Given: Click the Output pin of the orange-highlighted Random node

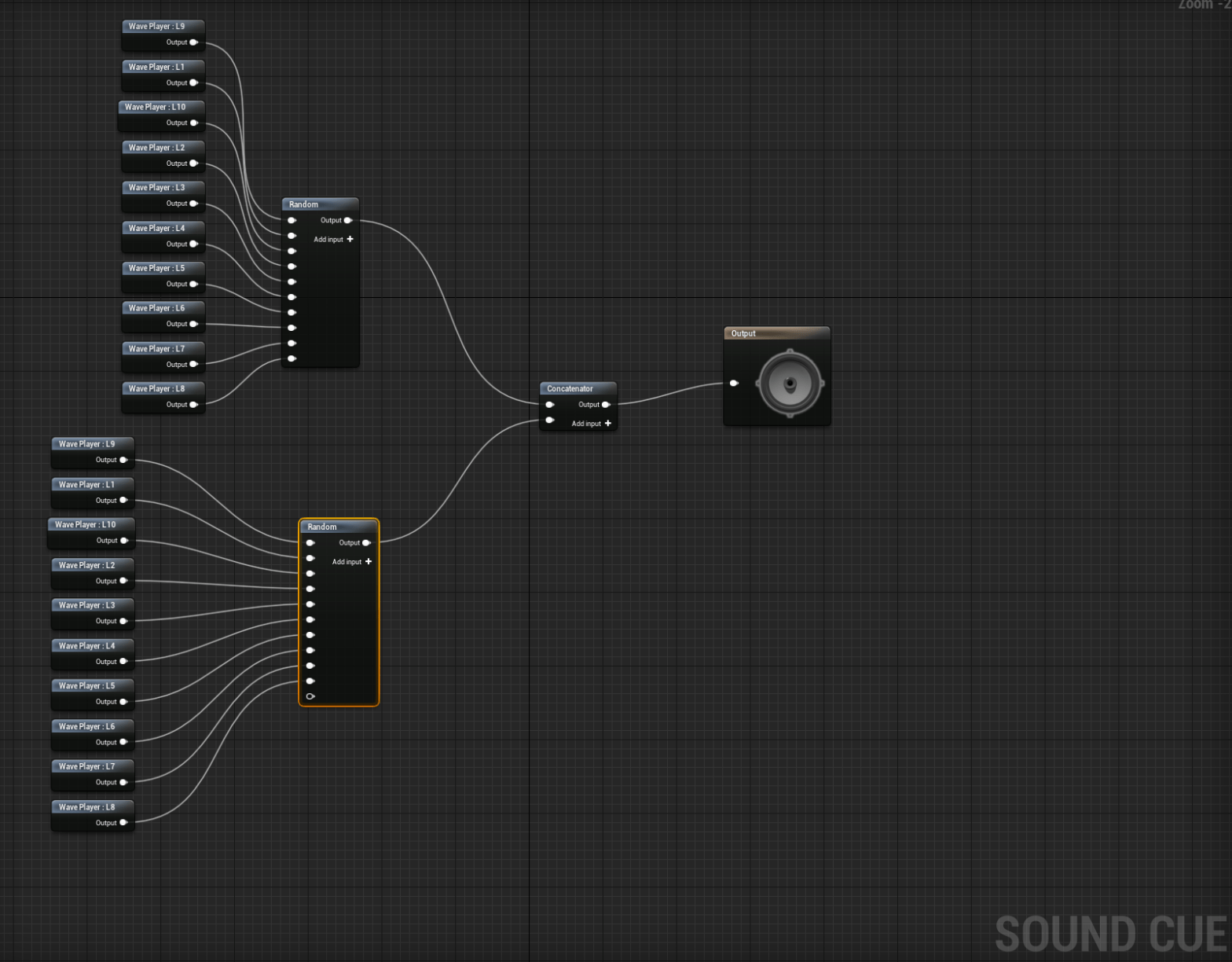Looking at the screenshot, I should pyautogui.click(x=366, y=543).
